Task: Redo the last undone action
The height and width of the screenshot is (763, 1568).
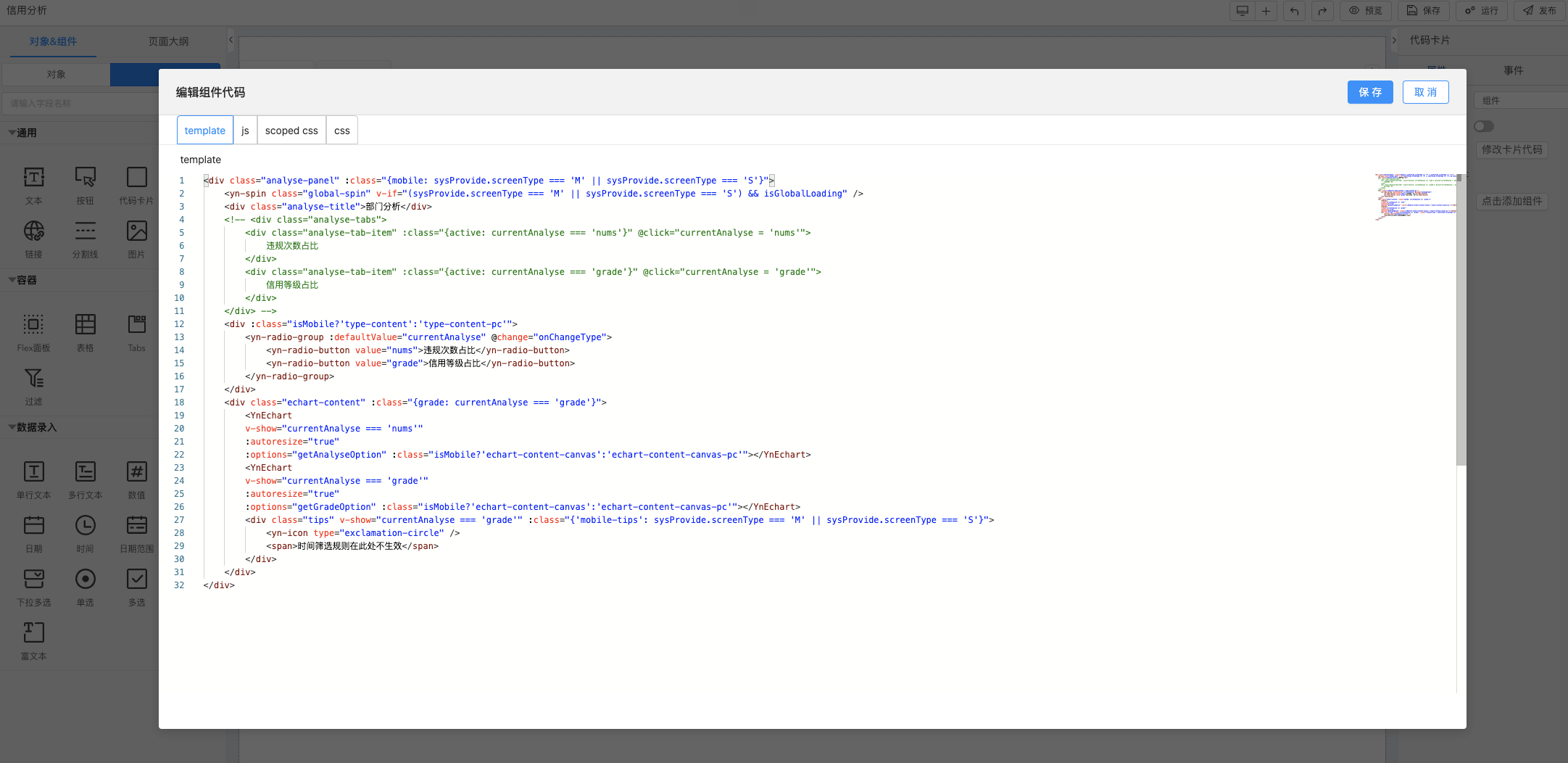Action: click(x=1322, y=11)
